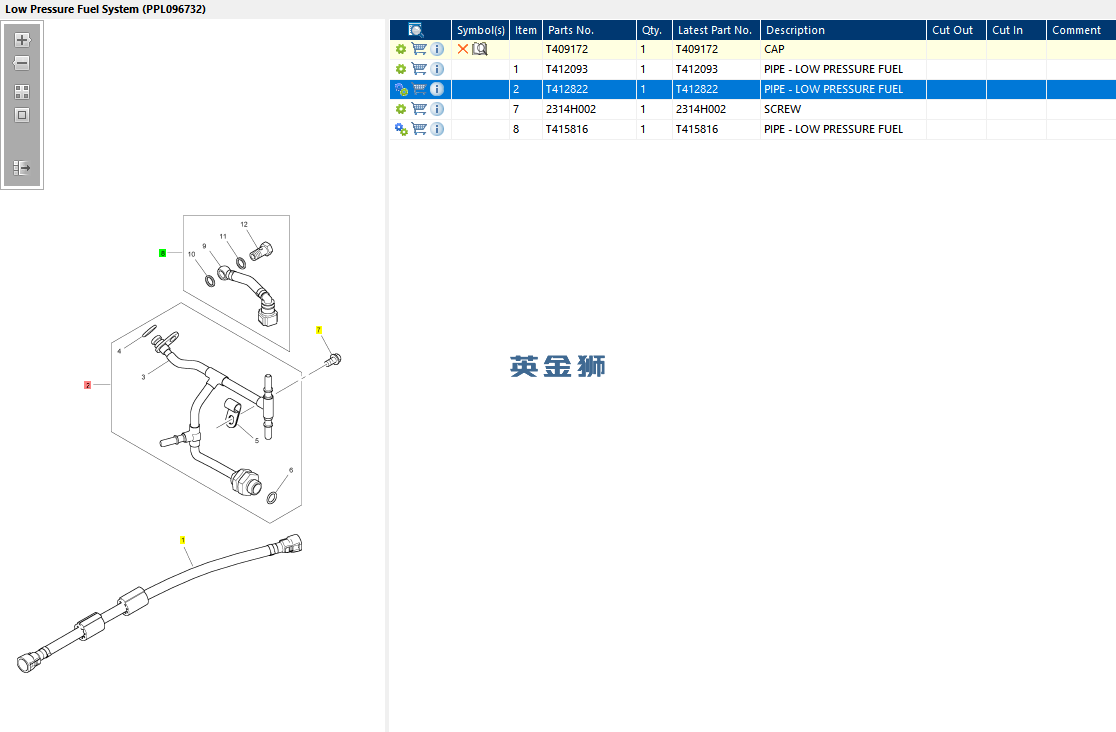Click the book magnifier symbol on T409172 row
This screenshot has width=1116, height=732.
click(480, 49)
